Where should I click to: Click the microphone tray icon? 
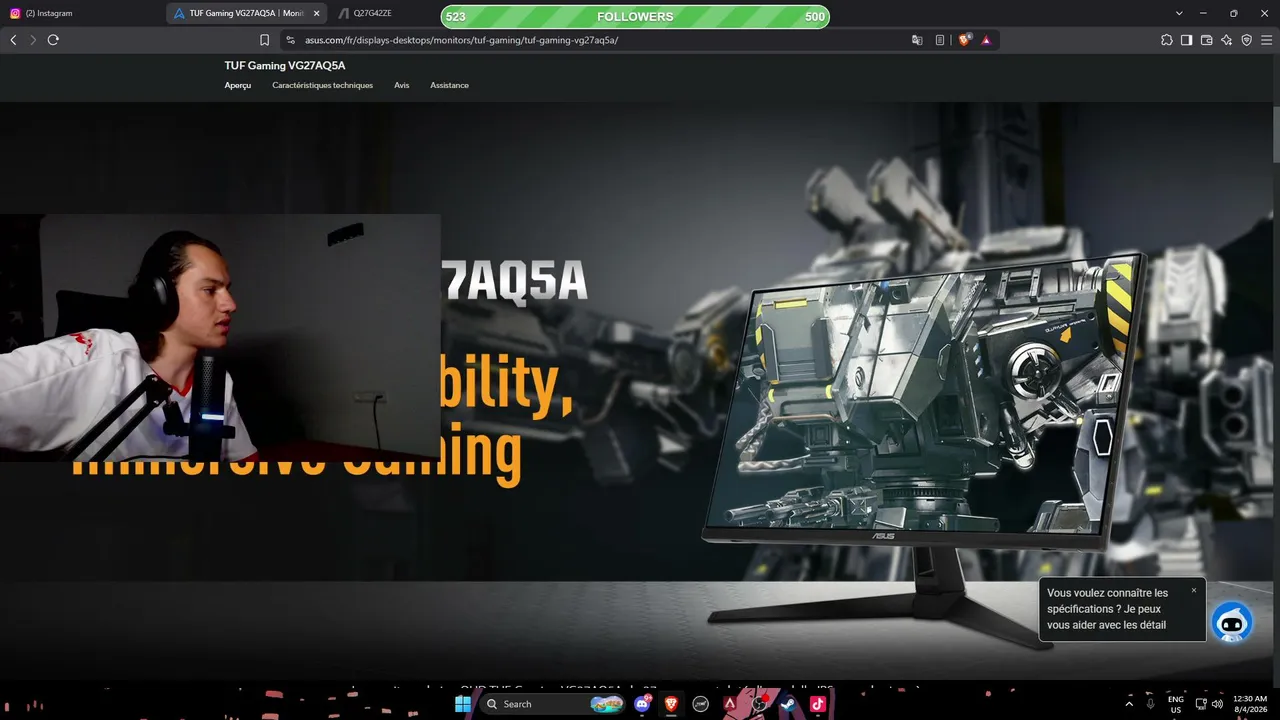point(1151,704)
